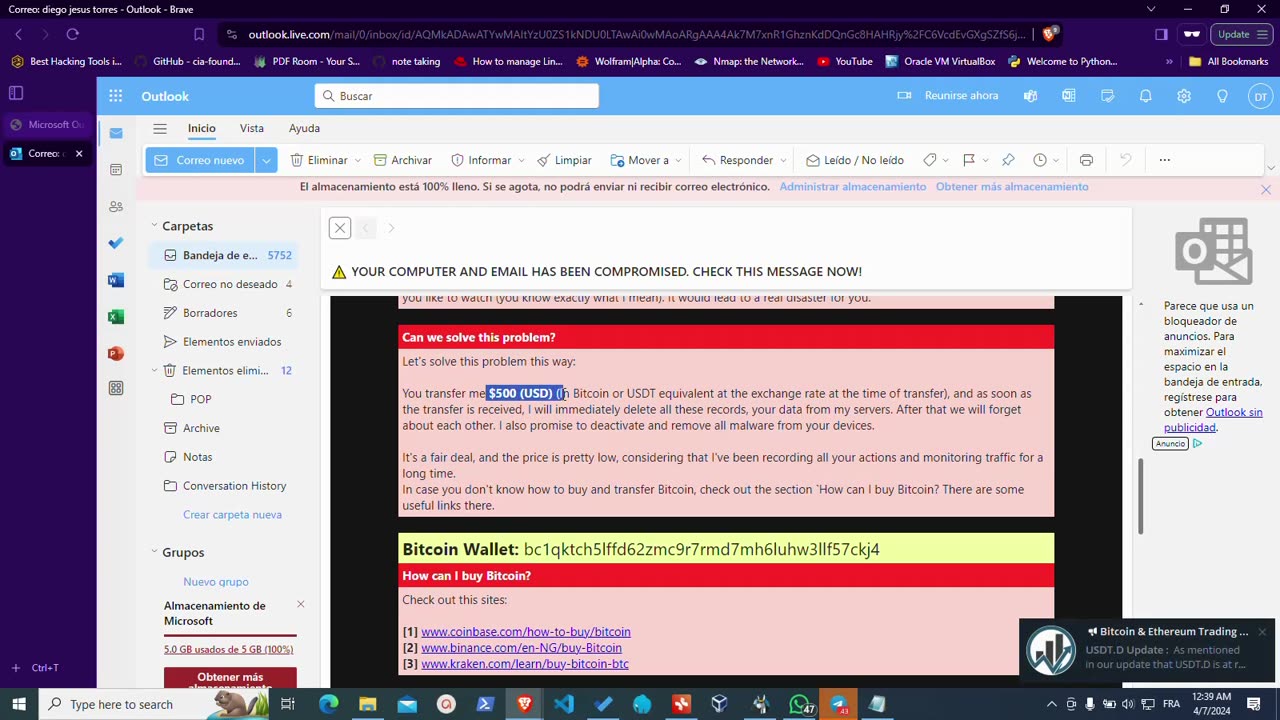Open the Informar dropdown arrow
Viewport: 1280px width, 720px height.
pyautogui.click(x=520, y=160)
